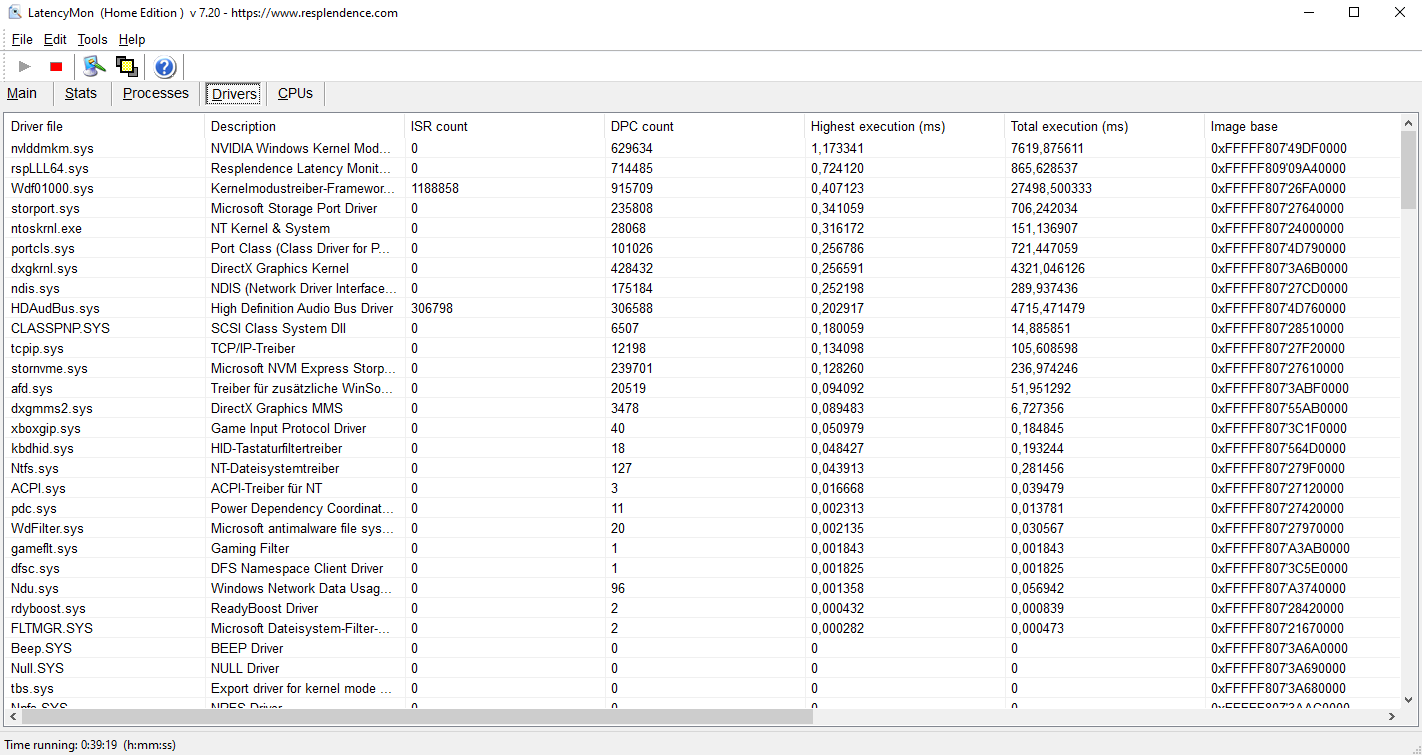Switch to the CPUs tab

[x=295, y=93]
